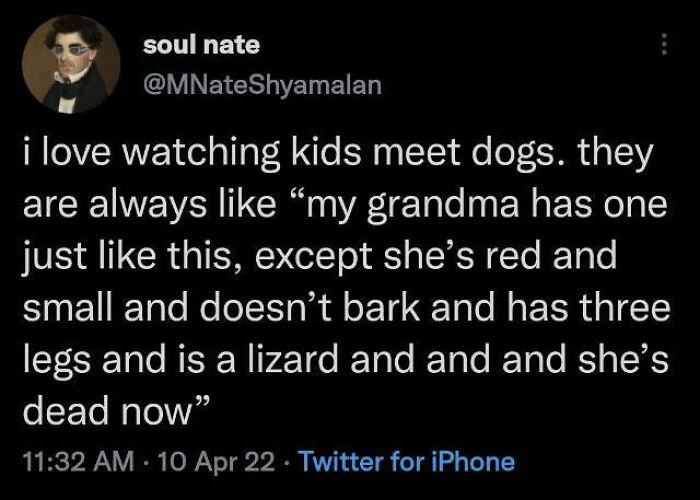Open the three-dot more options menu
The height and width of the screenshot is (500, 700).
659,47
